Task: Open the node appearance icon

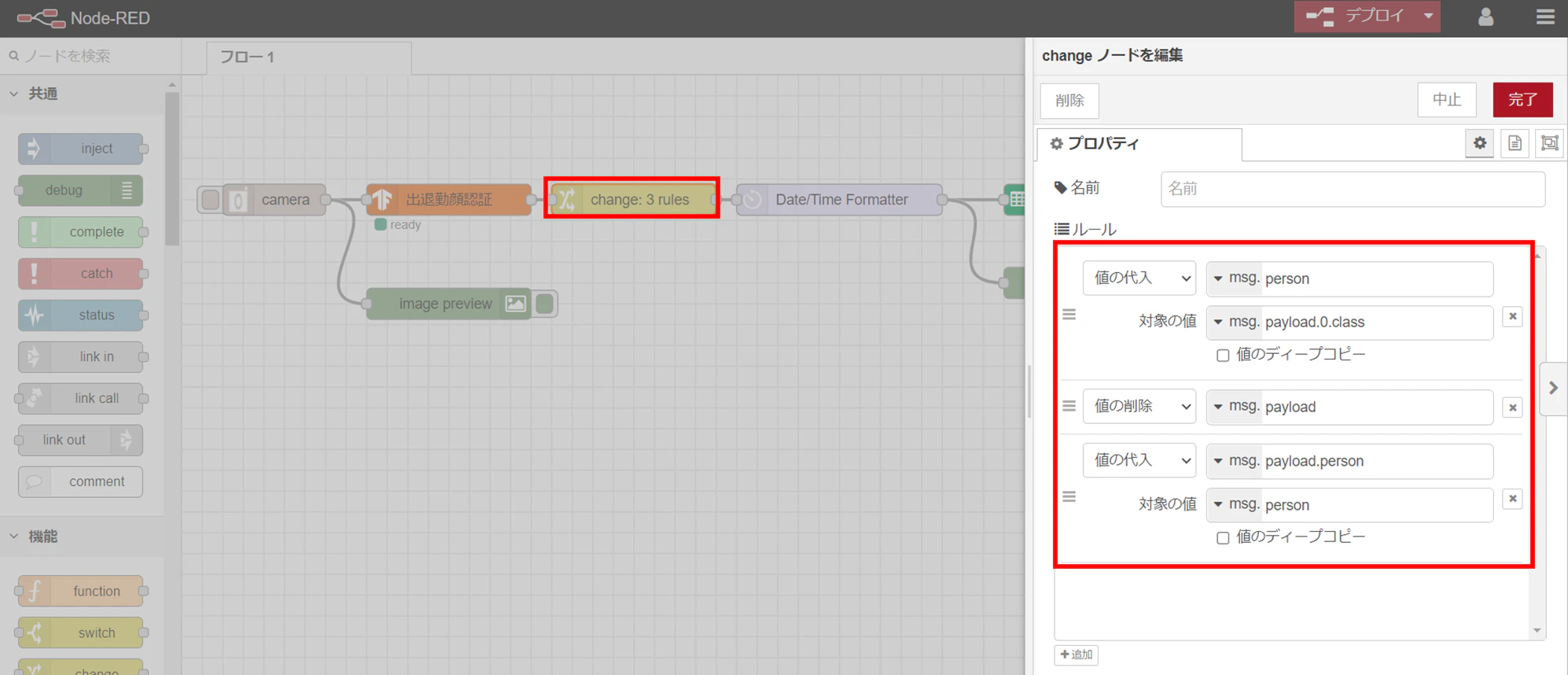Action: point(1549,143)
